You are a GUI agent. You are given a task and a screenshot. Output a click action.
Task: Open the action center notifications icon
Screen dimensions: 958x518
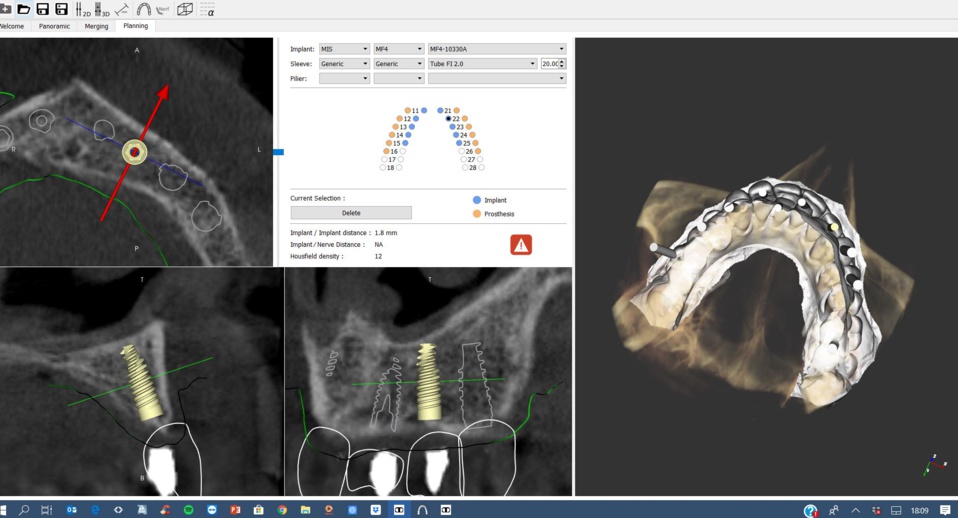tap(945, 510)
